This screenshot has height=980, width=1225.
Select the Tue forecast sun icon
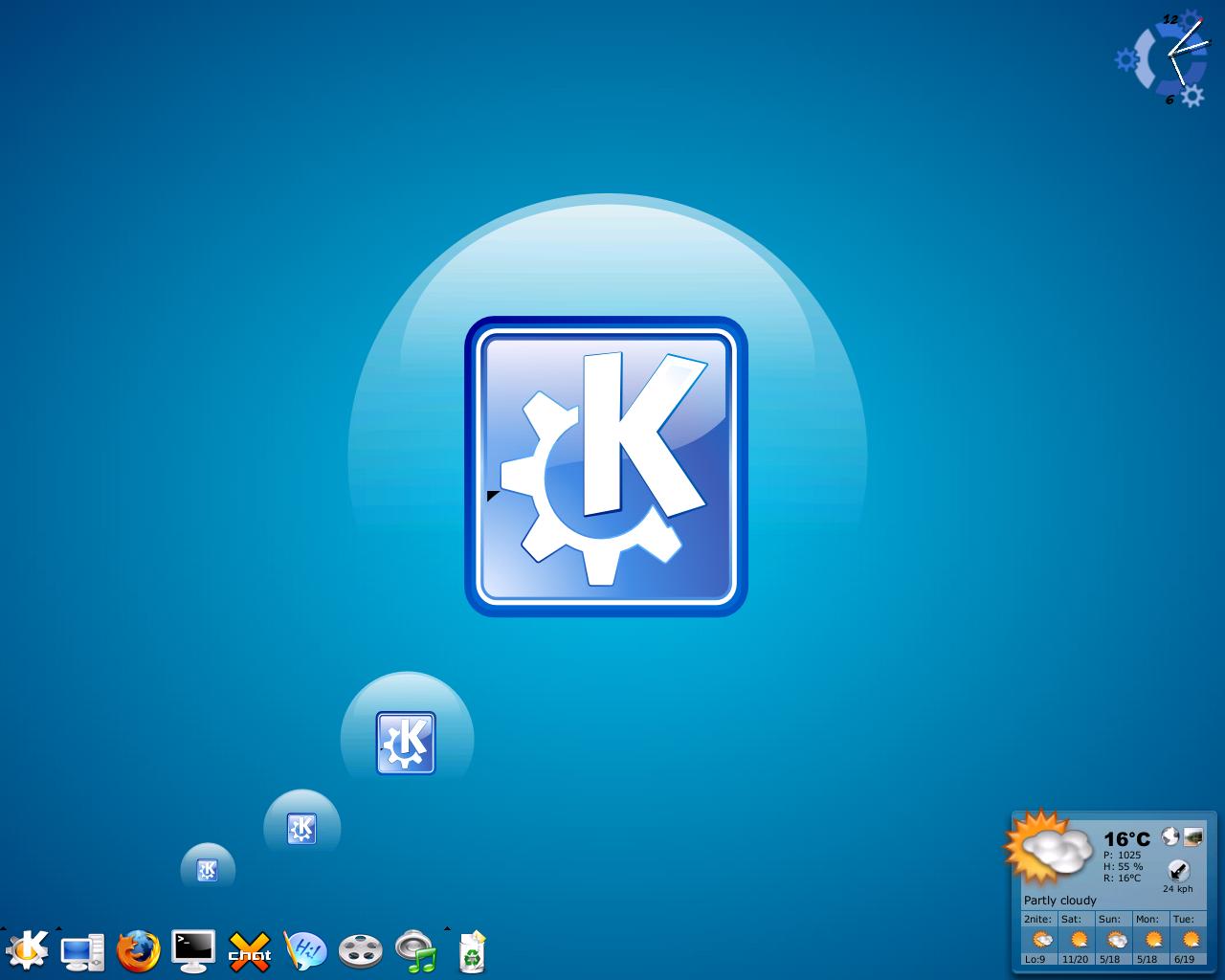coord(1190,940)
